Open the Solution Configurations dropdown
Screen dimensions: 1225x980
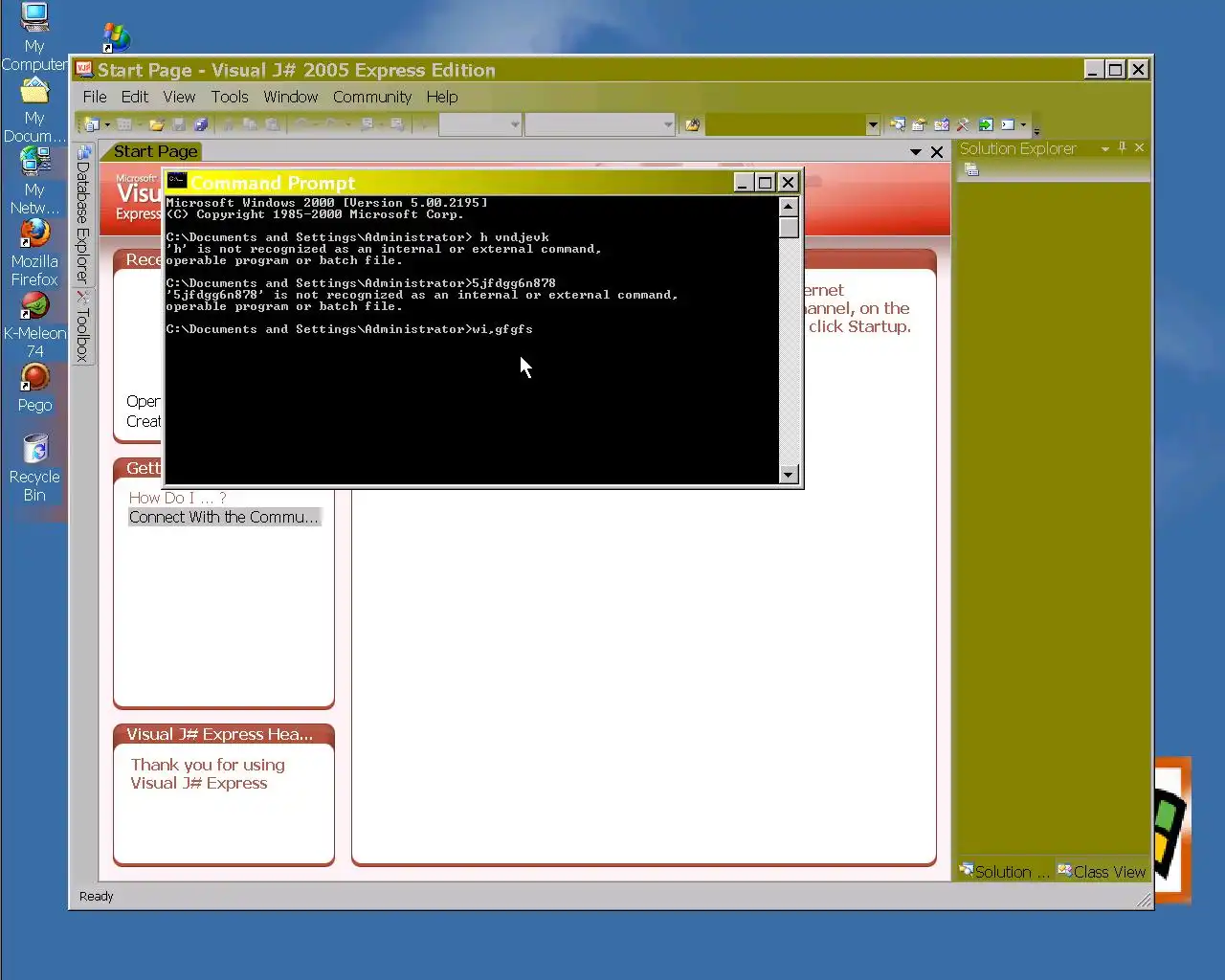(x=515, y=124)
